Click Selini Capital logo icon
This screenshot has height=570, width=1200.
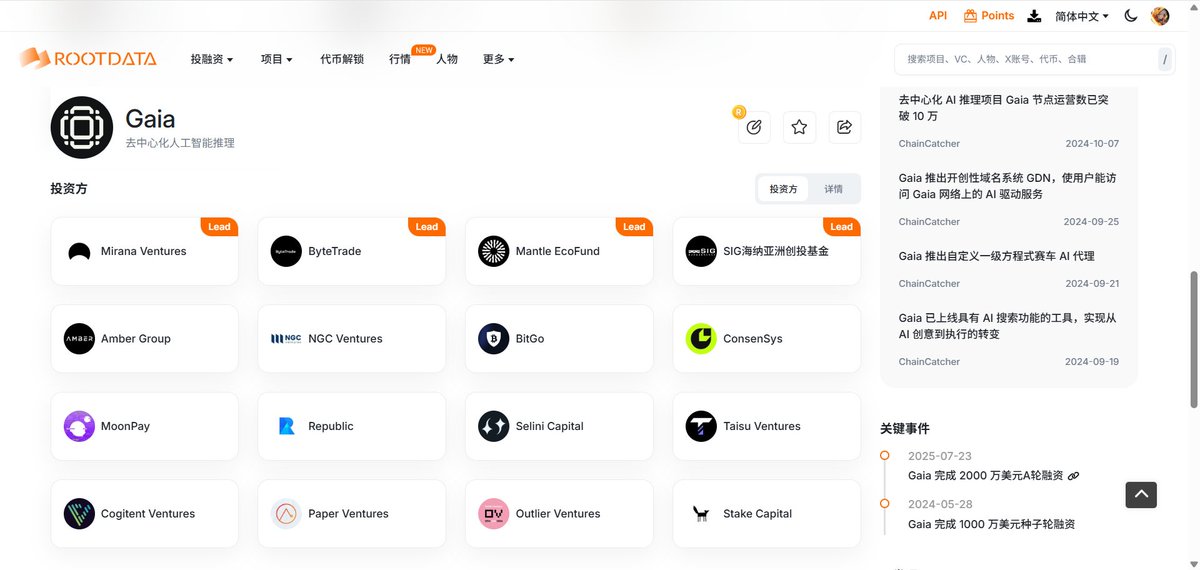(494, 426)
